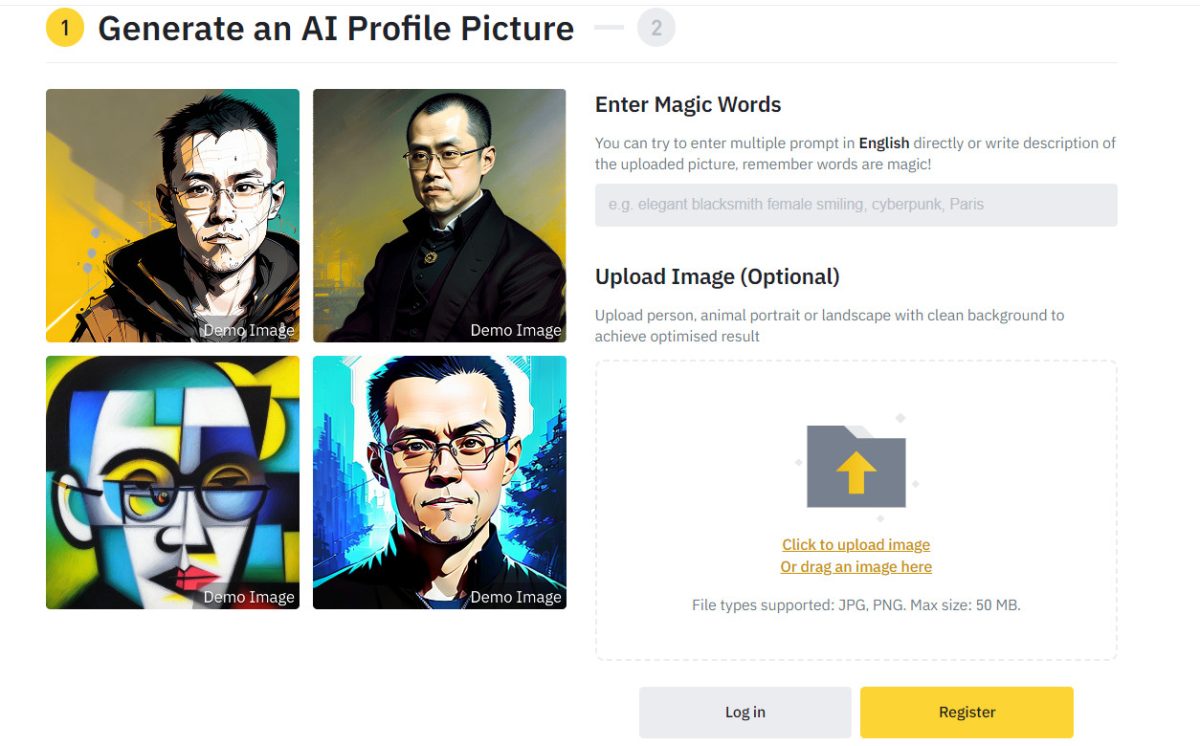1200x746 pixels.
Task: Click "Demo Image" label on dark coat portrait
Action: (x=516, y=330)
